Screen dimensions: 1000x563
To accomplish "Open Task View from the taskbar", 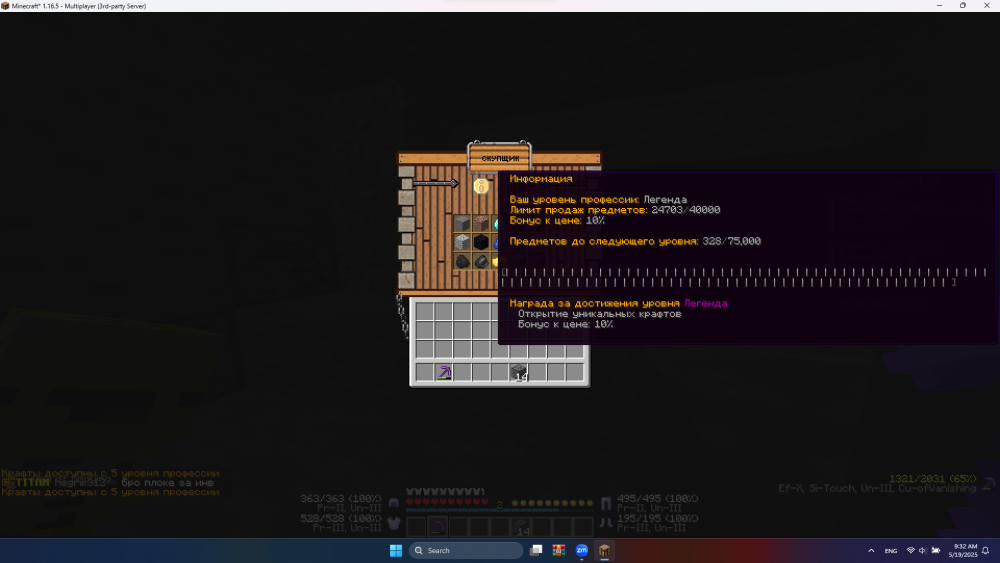I will tap(536, 550).
